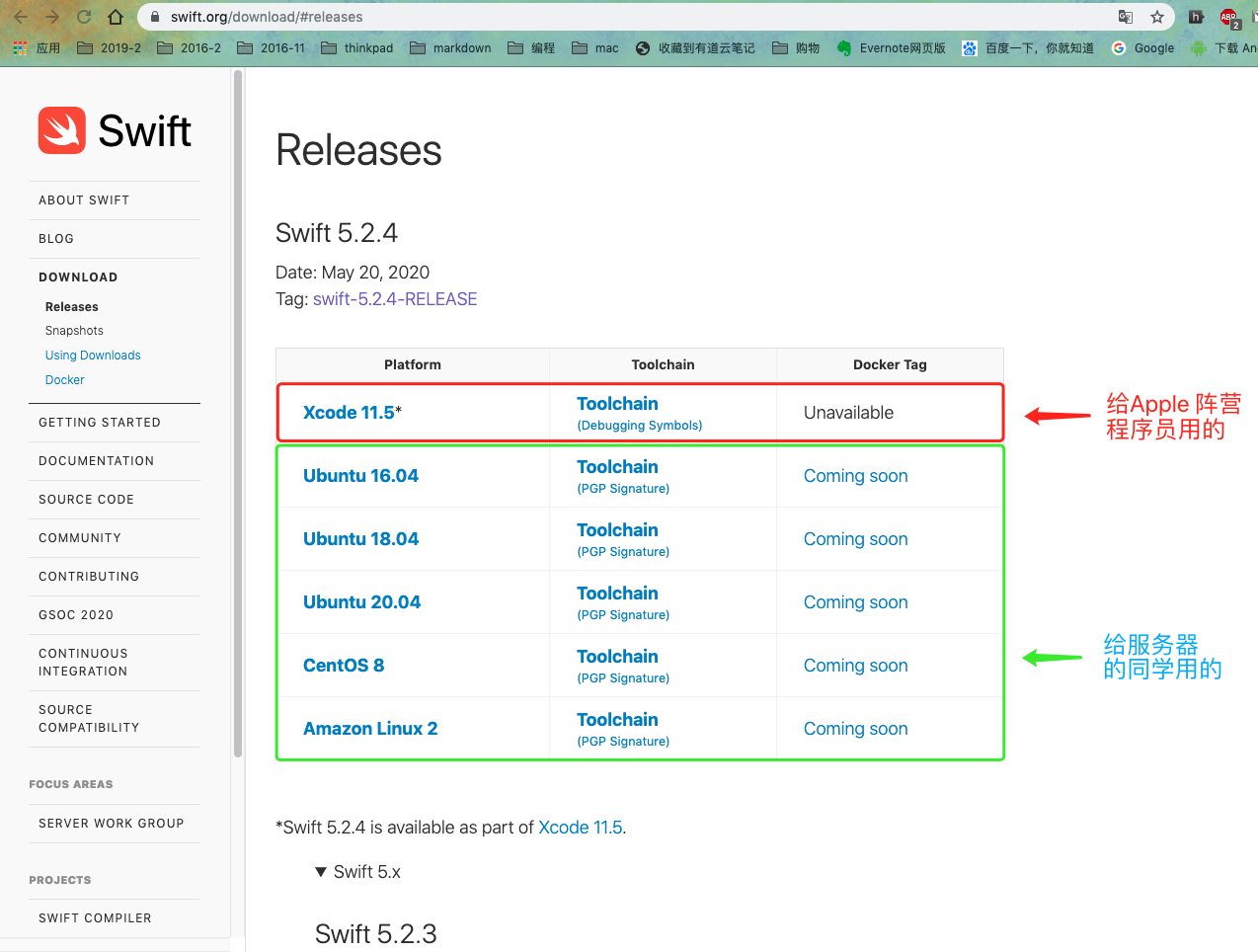The image size is (1258, 952).
Task: Download the Amazon Linux 2 Toolchain
Action: click(617, 720)
